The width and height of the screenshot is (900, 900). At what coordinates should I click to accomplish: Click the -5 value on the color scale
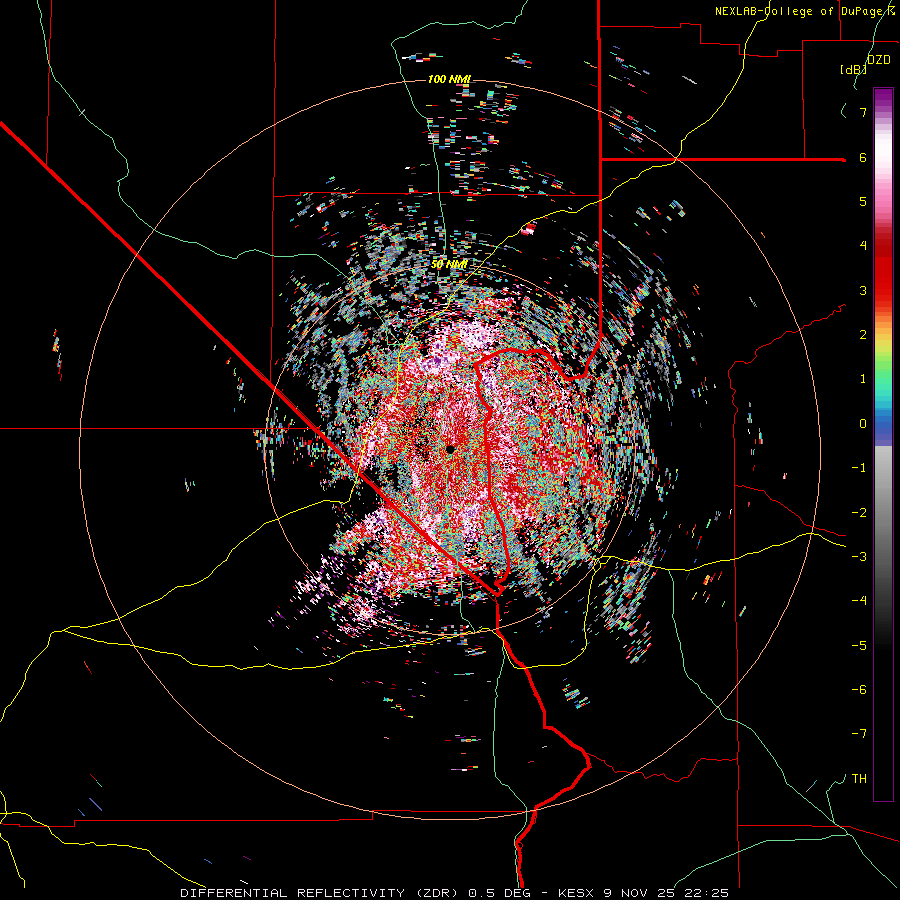pos(859,645)
